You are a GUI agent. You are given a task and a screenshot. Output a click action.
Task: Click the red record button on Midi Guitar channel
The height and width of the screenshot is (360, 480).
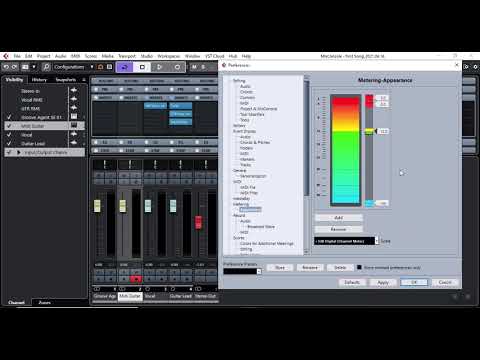click(136, 279)
